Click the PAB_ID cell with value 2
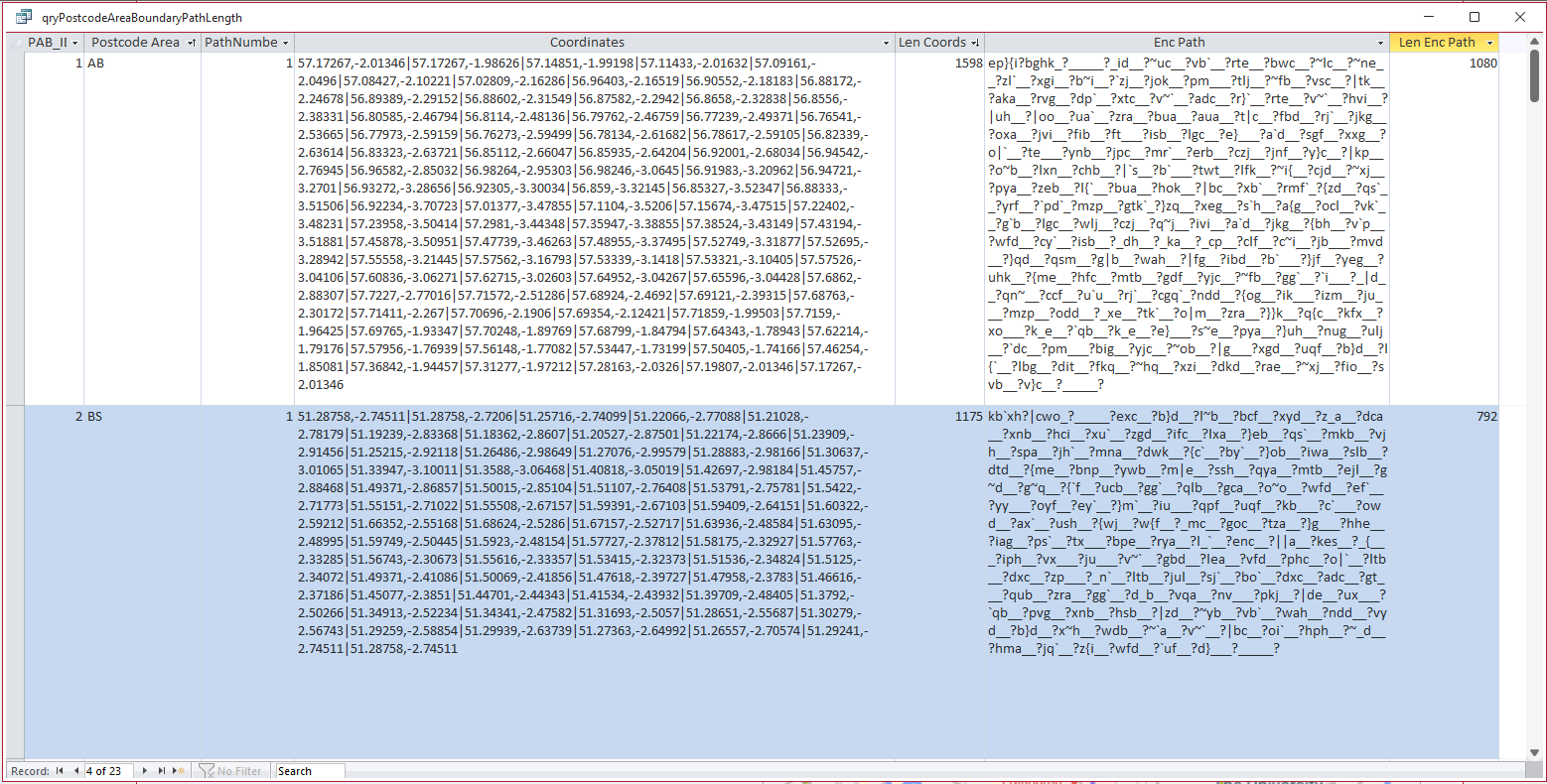 [54, 582]
